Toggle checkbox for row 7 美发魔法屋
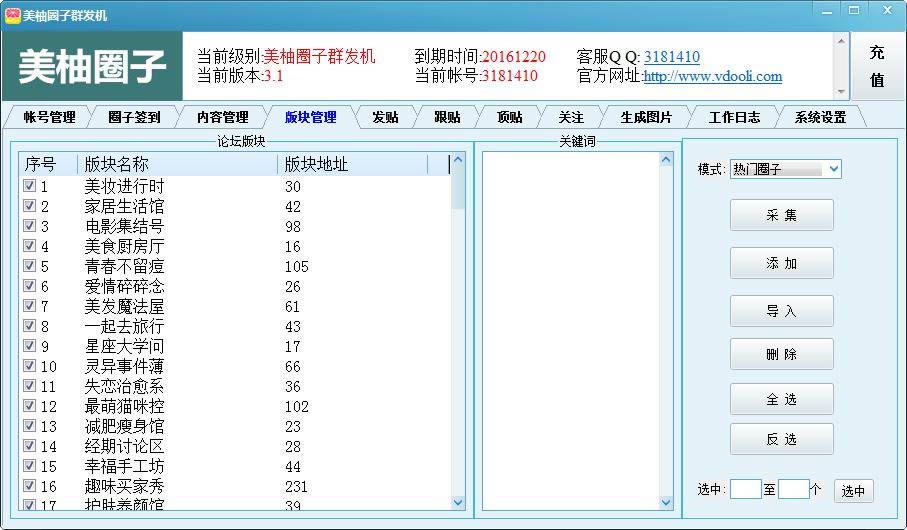The image size is (907, 530). pyautogui.click(x=30, y=306)
